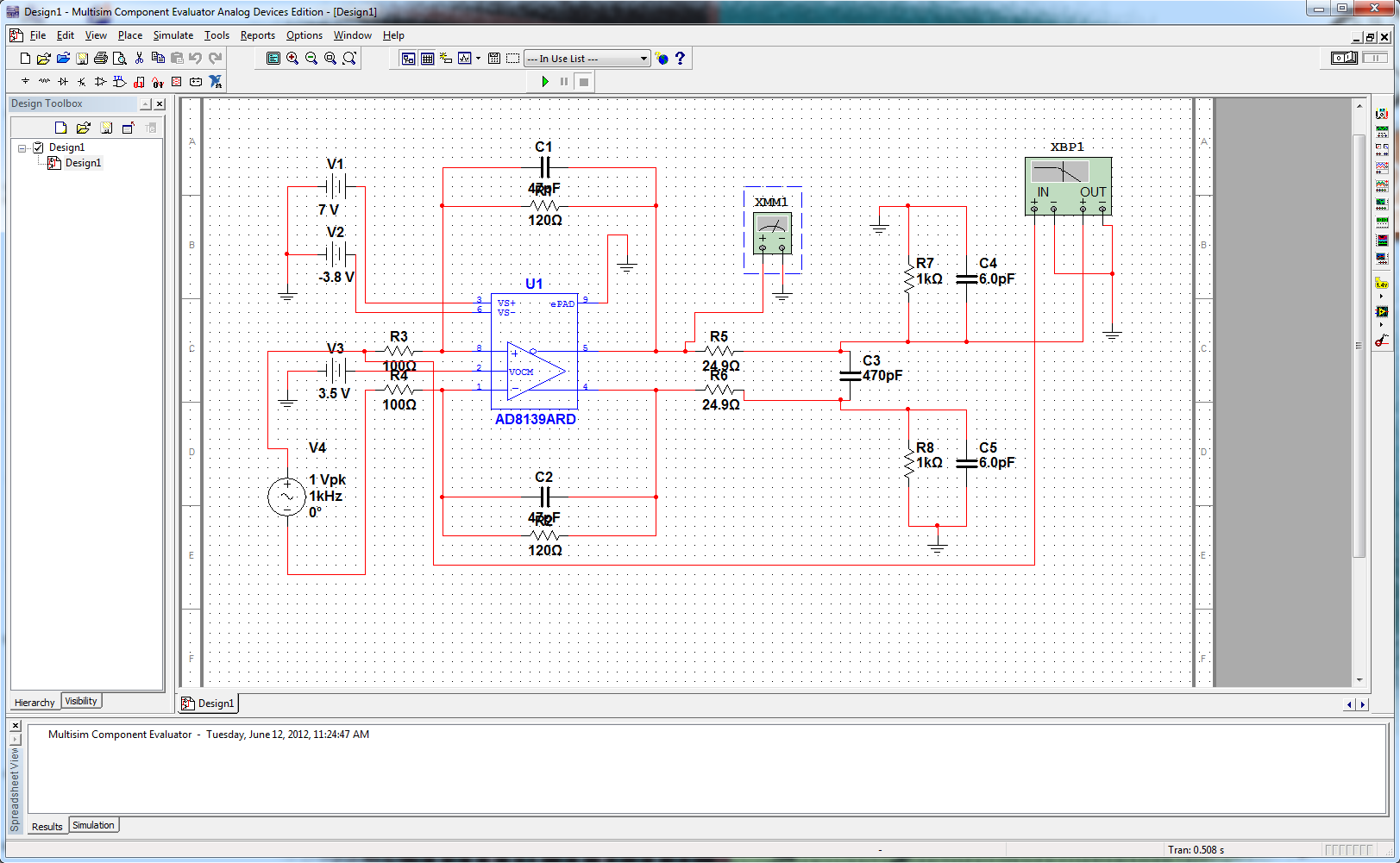The image size is (1400, 863).
Task: Place a diode component
Action: pyautogui.click(x=63, y=82)
